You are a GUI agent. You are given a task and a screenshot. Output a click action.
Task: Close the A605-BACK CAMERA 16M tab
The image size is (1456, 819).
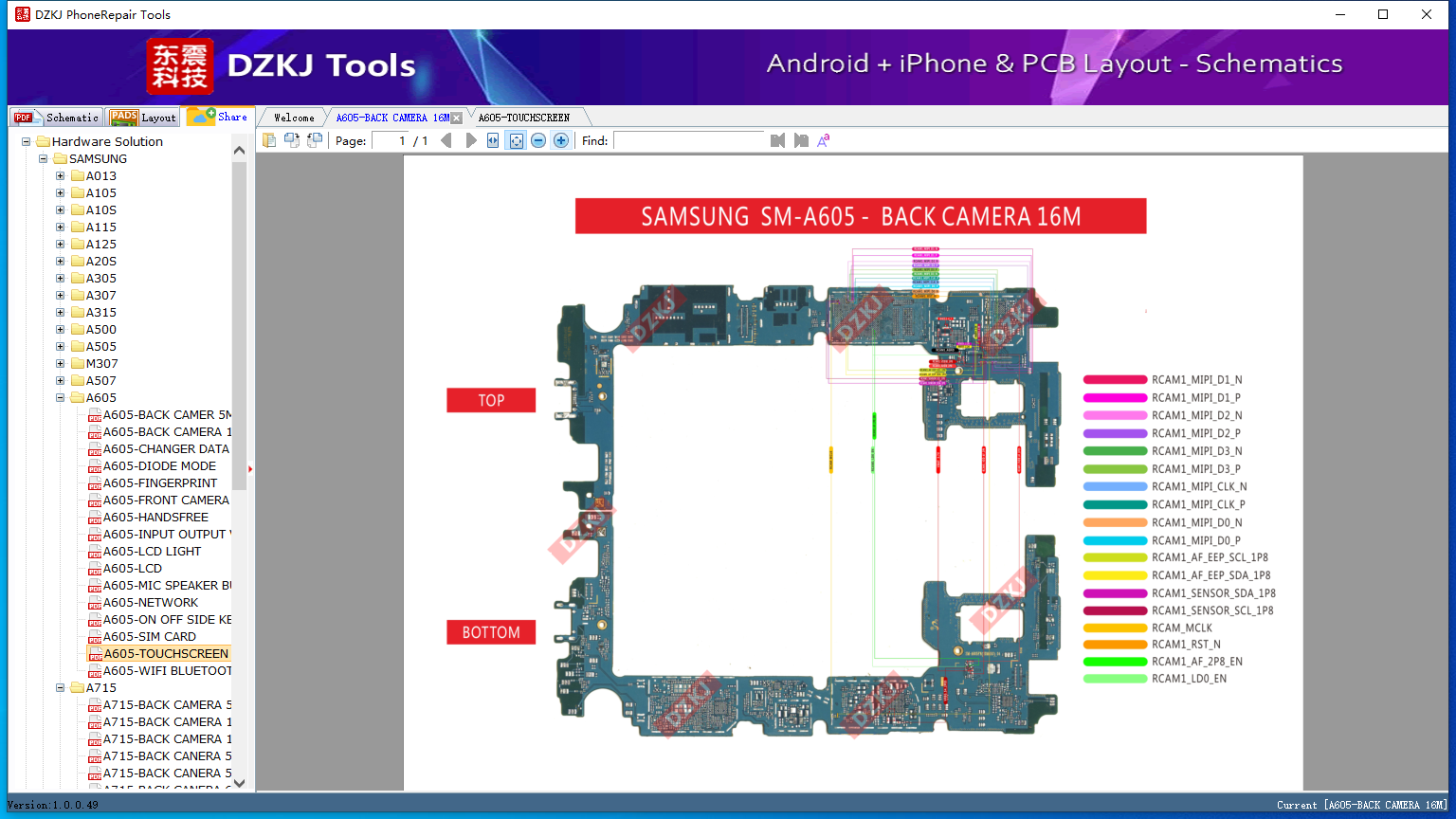coord(457,118)
